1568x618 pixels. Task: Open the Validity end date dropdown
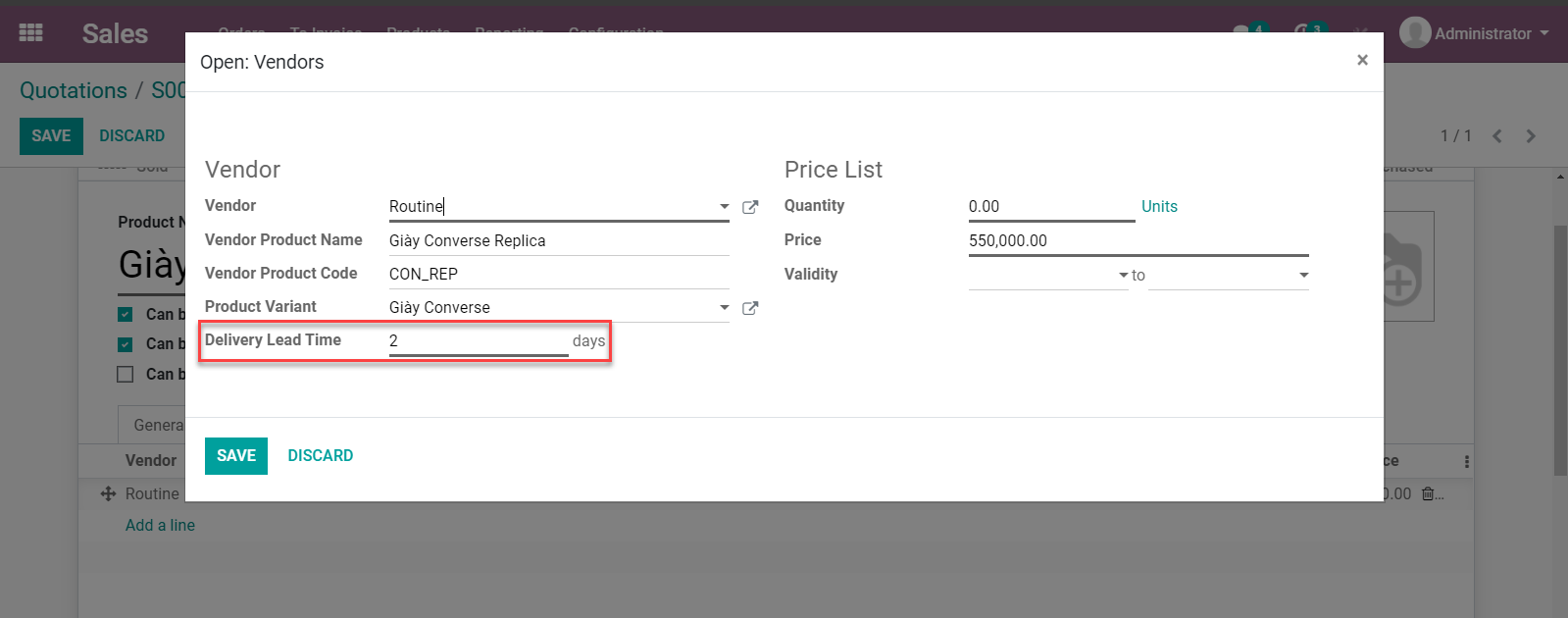pyautogui.click(x=1303, y=276)
